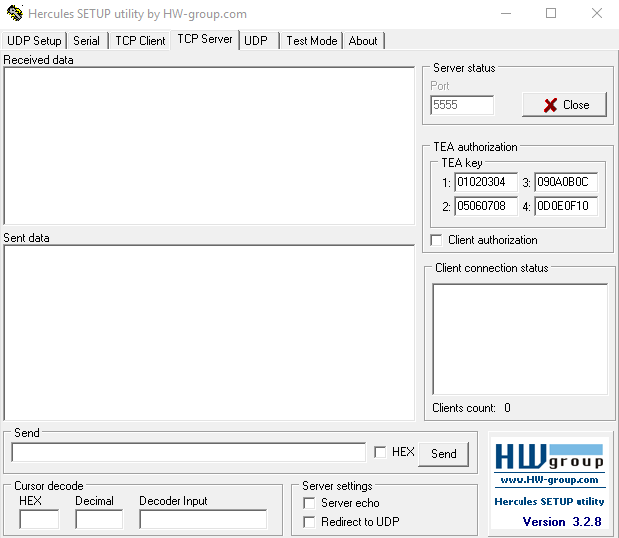Open the www.HW-group.com link
619x538 pixels.
[549, 480]
